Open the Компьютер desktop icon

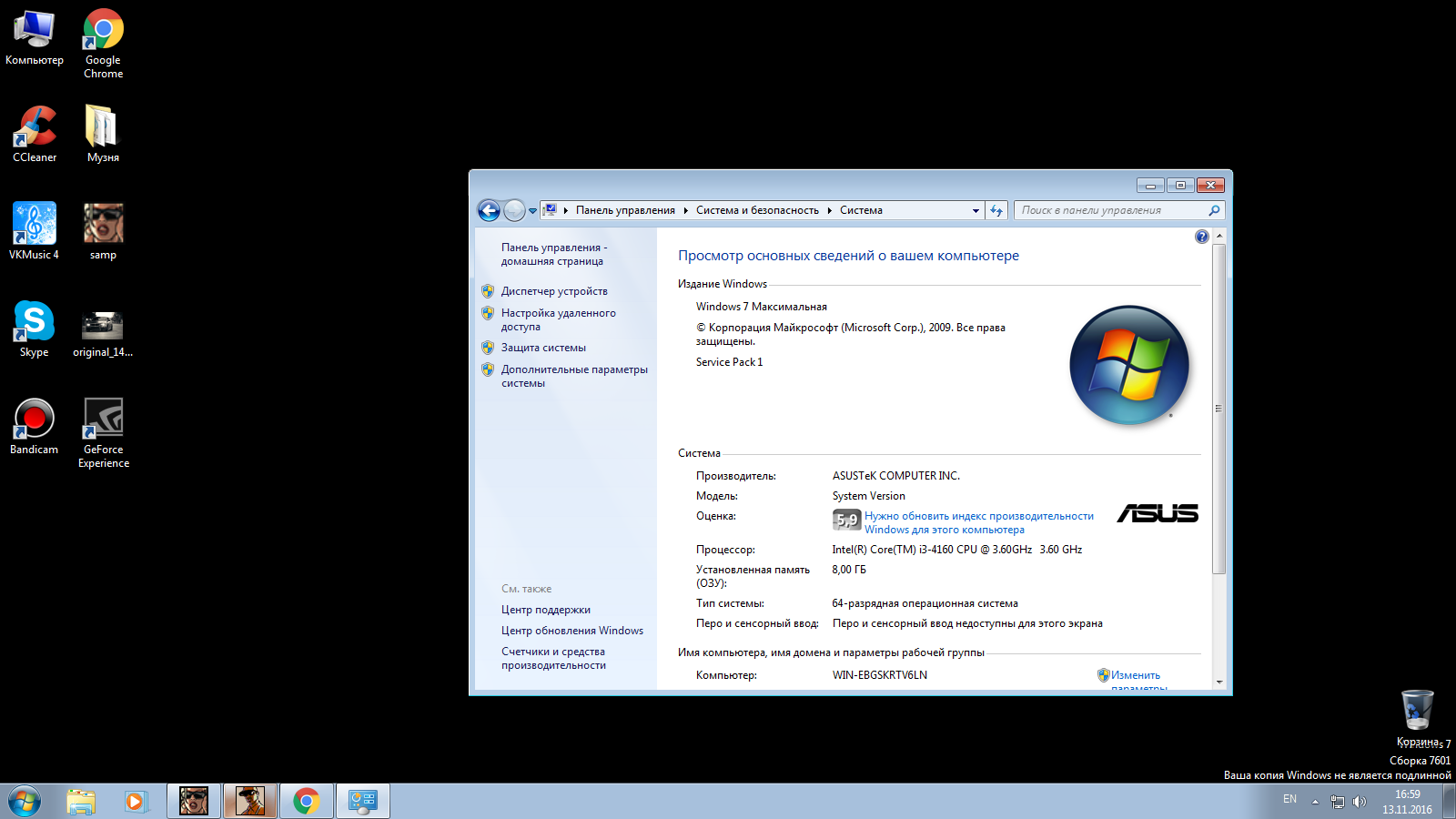click(x=35, y=38)
